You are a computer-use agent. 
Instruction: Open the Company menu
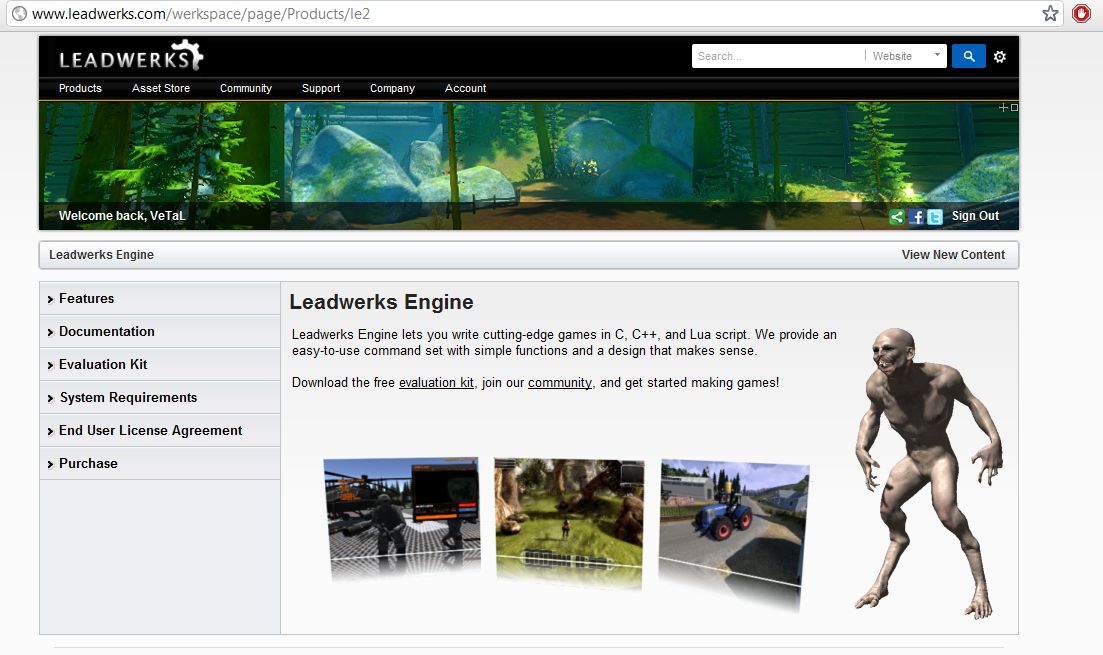393,89
